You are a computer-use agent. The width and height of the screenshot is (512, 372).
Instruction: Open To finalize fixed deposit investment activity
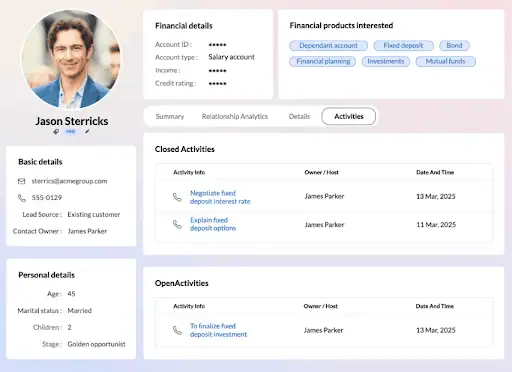tap(219, 330)
